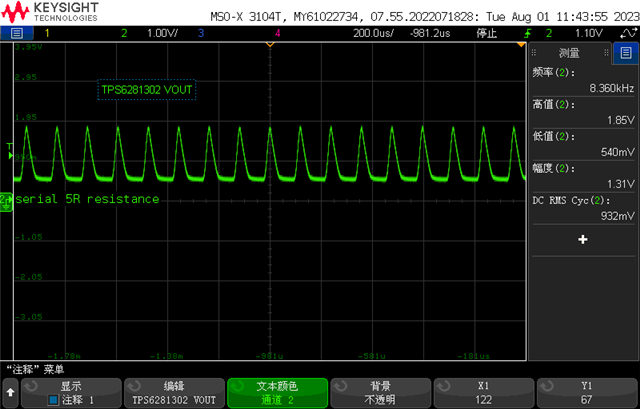This screenshot has height=409, width=640.
Task: Click the rising edge trigger icon
Action: pyautogui.click(x=528, y=33)
